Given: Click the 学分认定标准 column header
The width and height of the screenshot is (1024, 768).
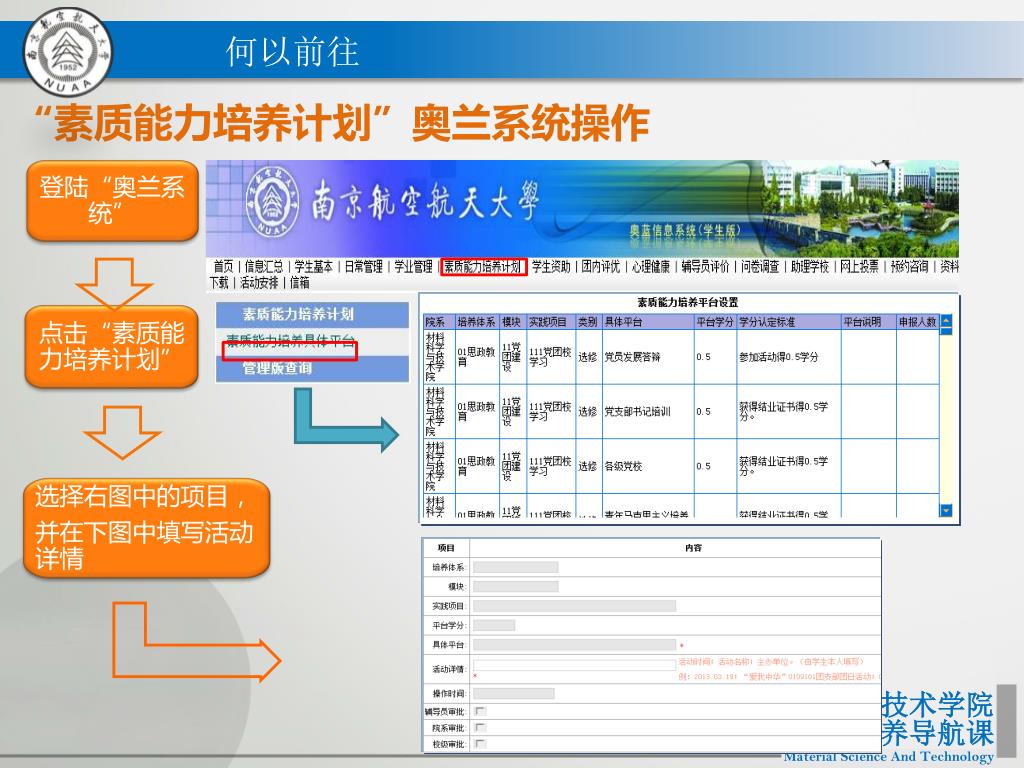Looking at the screenshot, I should coord(788,322).
